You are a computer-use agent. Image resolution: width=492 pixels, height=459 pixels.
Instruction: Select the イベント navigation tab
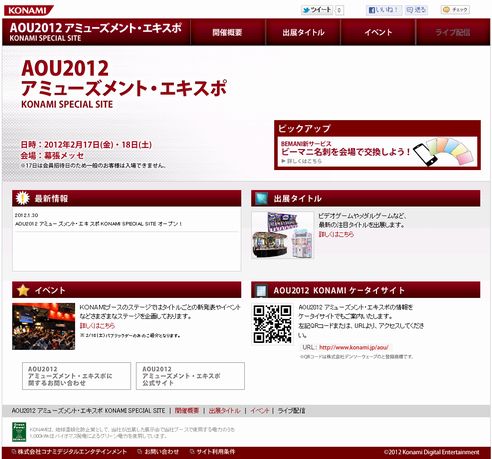point(378,32)
